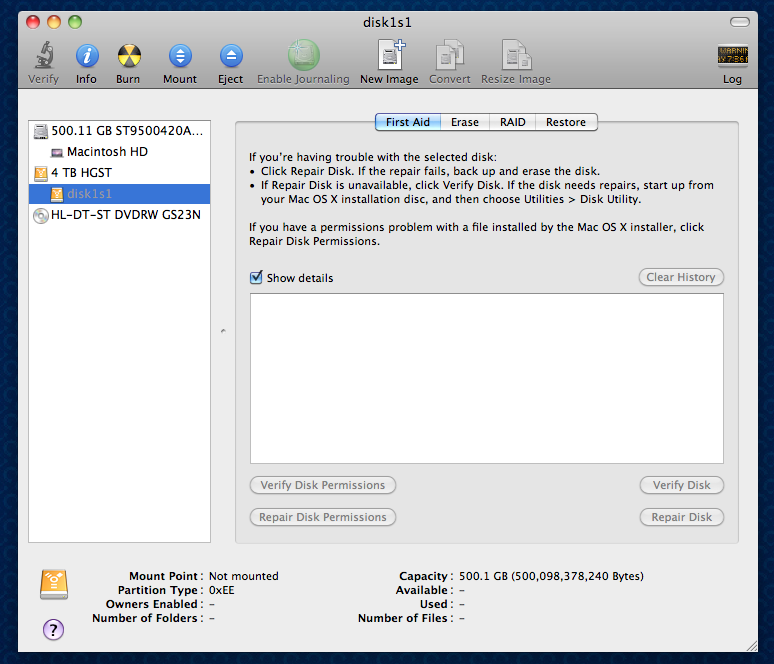The width and height of the screenshot is (774, 664).
Task: Click the 'Not mounted' mount point value
Action: 243,576
